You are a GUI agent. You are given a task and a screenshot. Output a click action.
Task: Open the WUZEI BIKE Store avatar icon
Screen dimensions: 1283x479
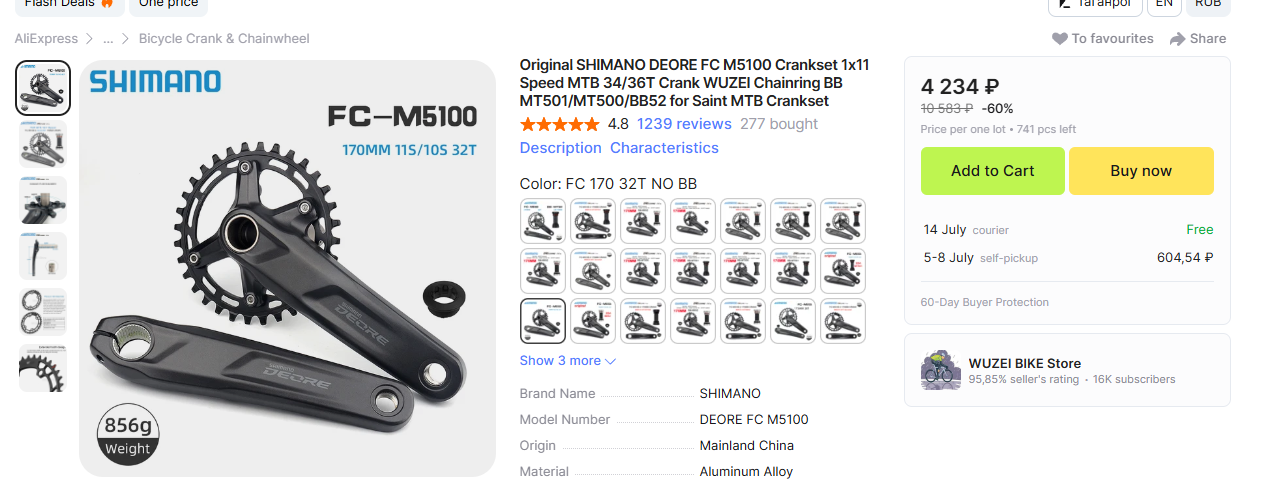[x=941, y=370]
